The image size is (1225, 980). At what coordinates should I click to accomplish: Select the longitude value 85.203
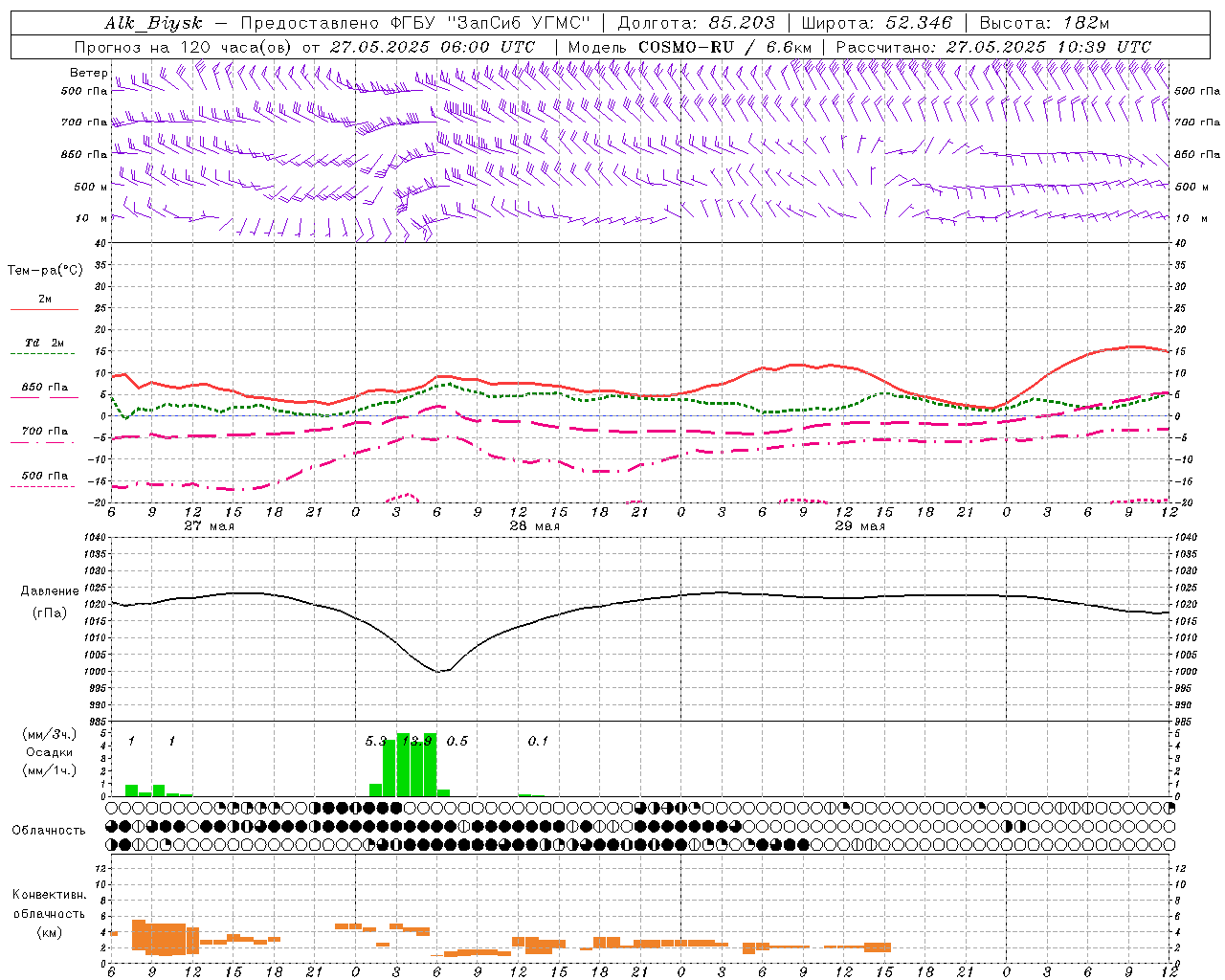click(x=742, y=24)
